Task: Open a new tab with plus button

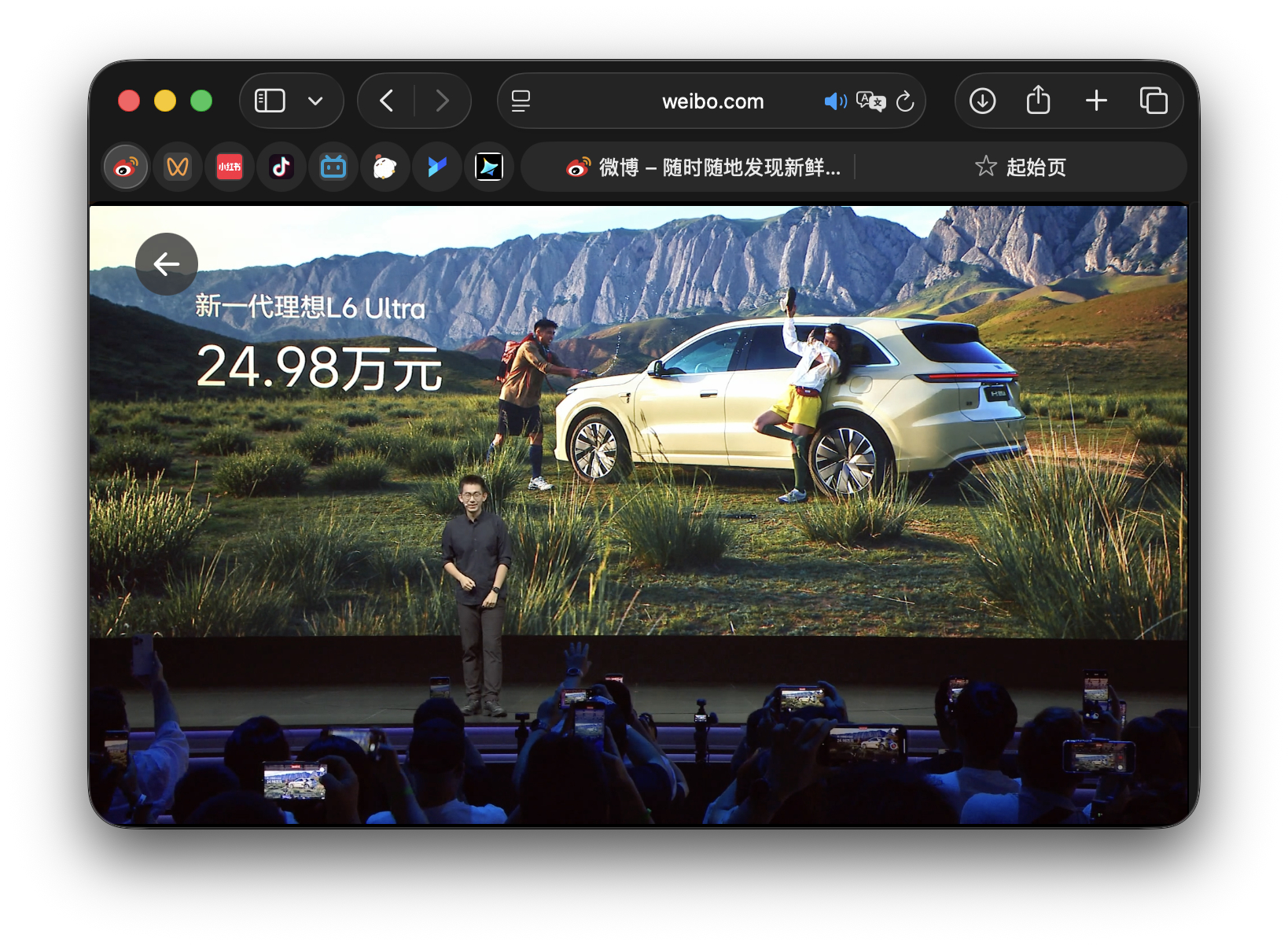Action: click(1096, 101)
